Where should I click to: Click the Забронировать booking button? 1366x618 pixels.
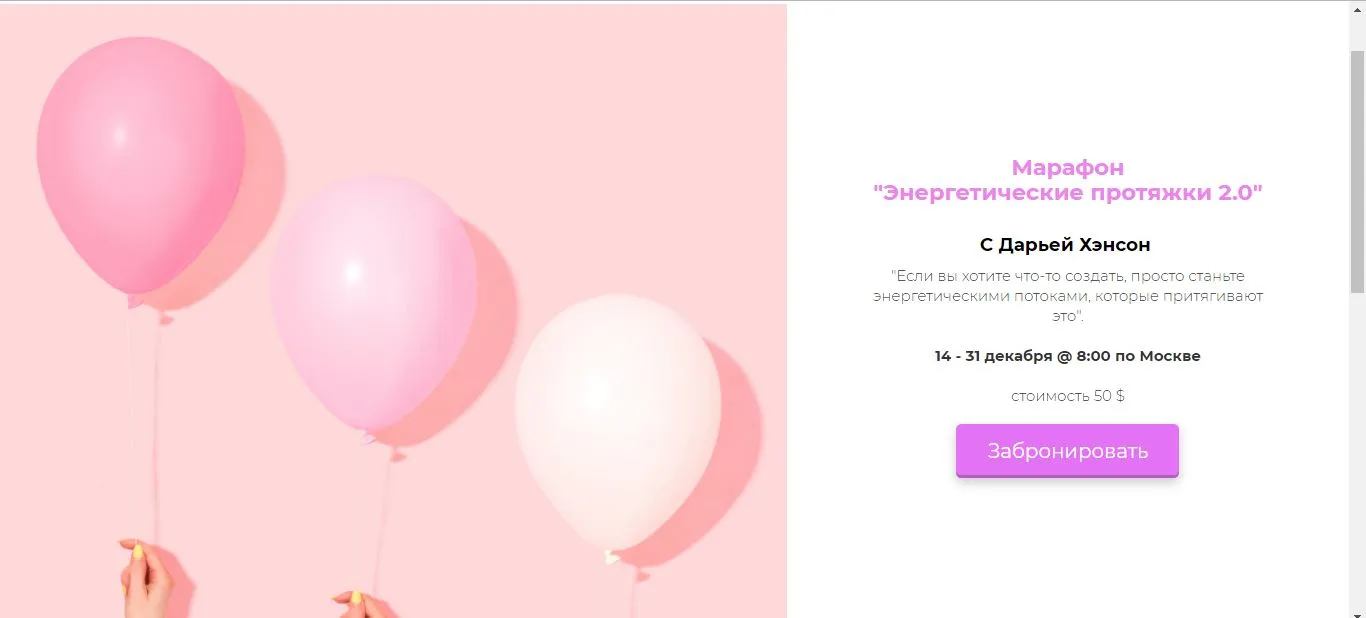pos(1067,450)
